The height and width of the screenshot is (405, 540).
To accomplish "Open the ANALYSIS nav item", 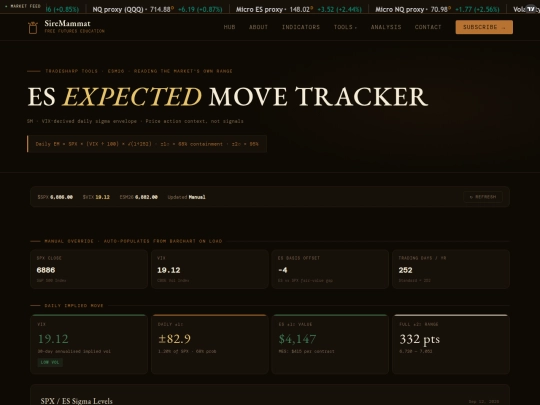I will pos(386,27).
